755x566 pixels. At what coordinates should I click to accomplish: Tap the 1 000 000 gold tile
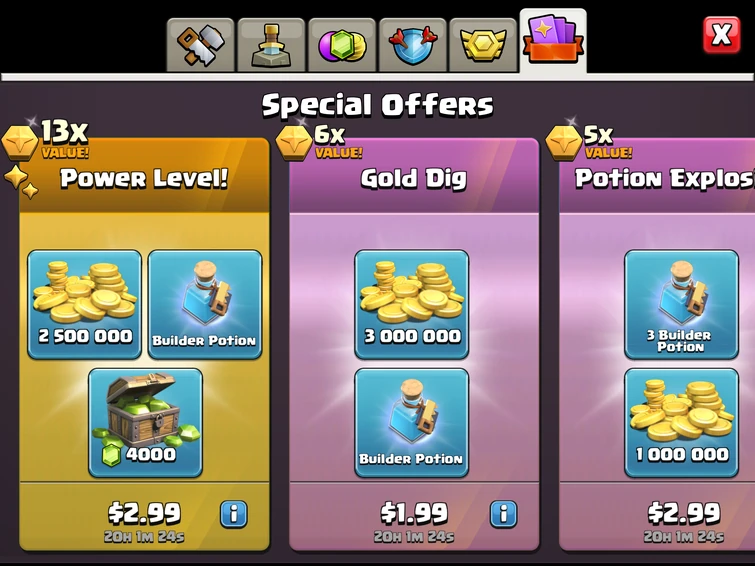(681, 423)
